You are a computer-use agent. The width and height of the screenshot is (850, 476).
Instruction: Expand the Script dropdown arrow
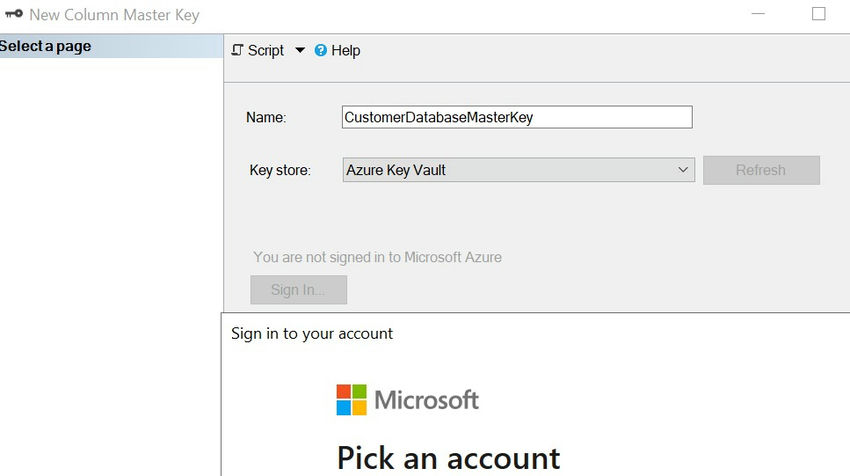coord(300,50)
